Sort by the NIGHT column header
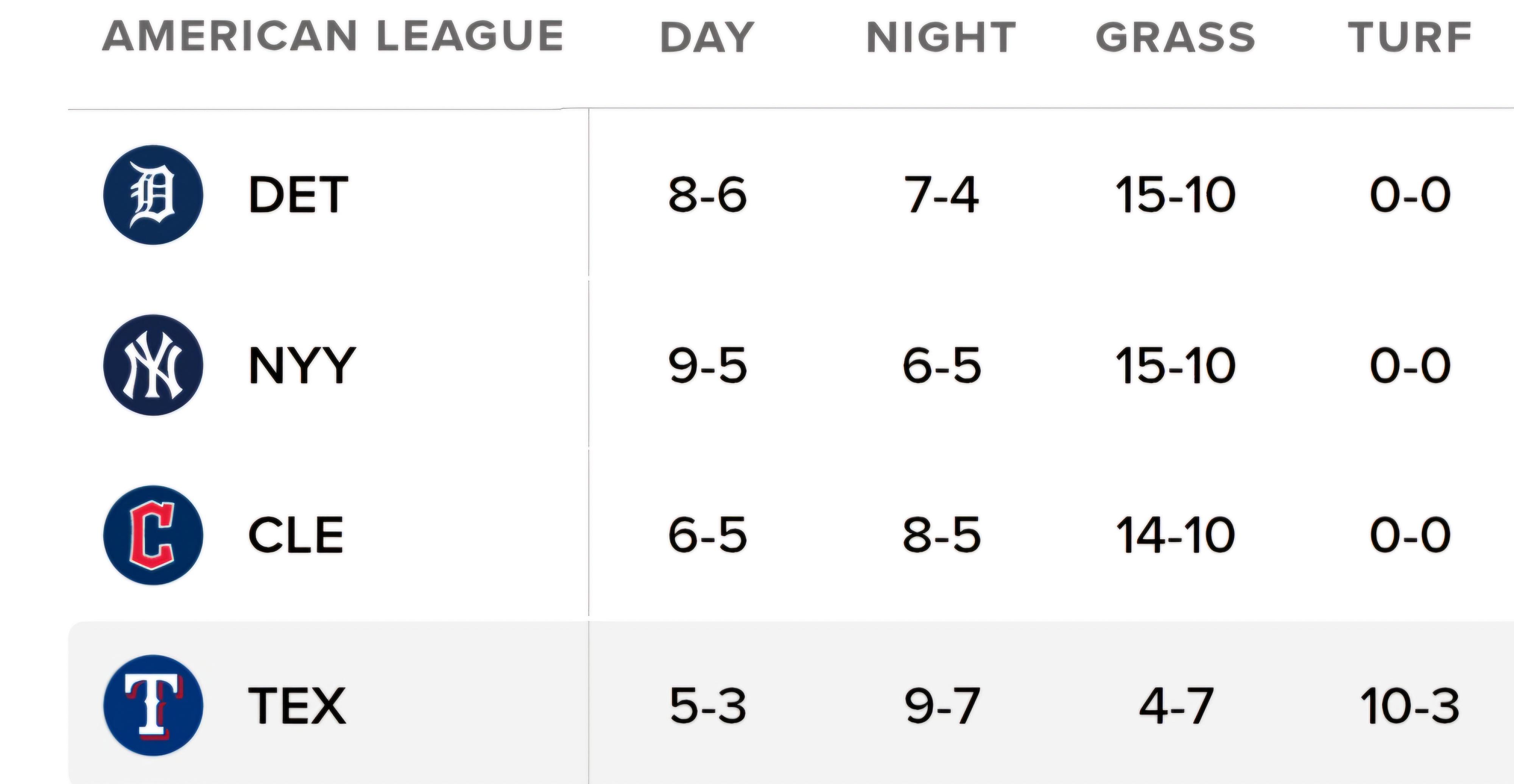This screenshot has width=1514, height=784. coord(942,37)
